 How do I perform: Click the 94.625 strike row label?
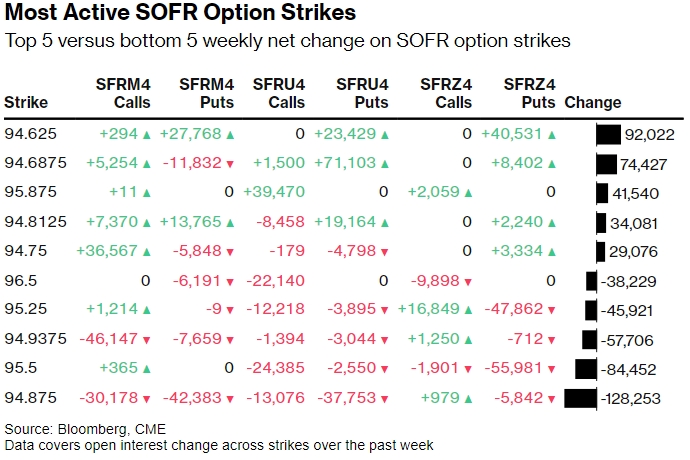tap(30, 134)
